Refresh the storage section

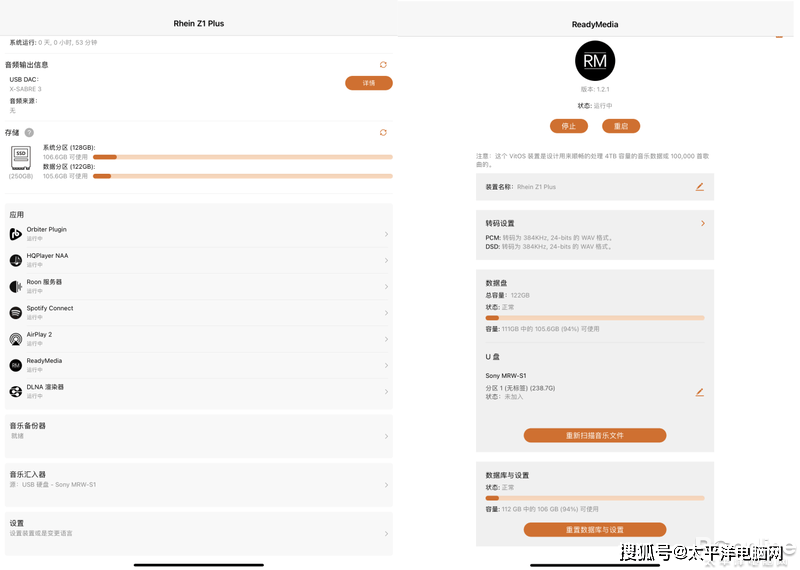pyautogui.click(x=383, y=132)
